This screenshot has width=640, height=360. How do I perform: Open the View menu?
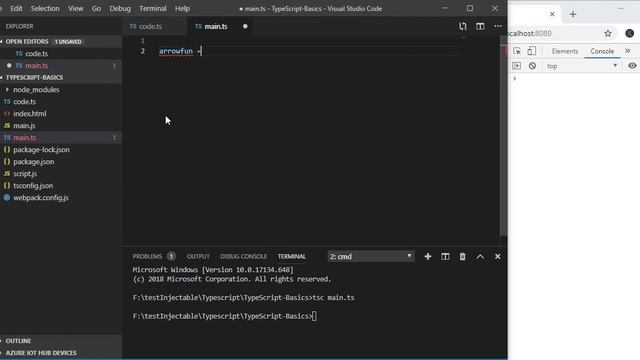76,9
